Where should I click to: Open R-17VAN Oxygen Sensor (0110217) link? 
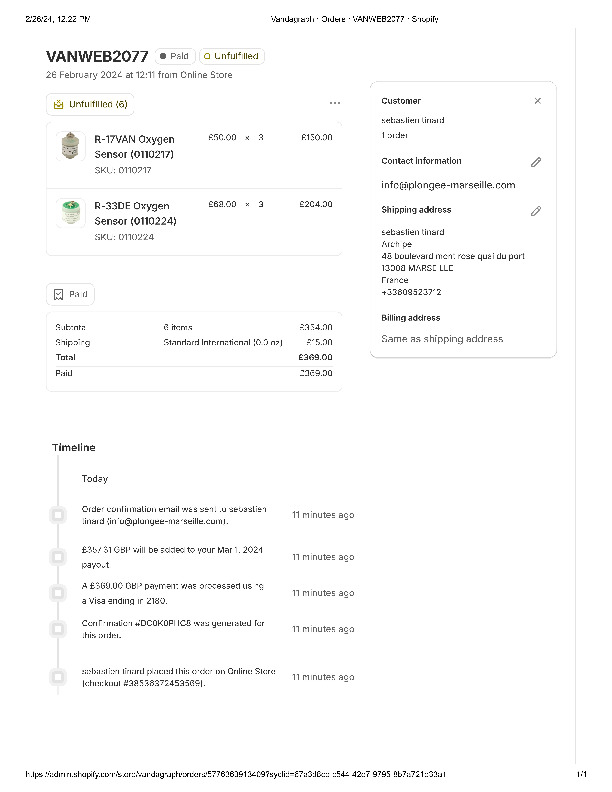[134, 147]
